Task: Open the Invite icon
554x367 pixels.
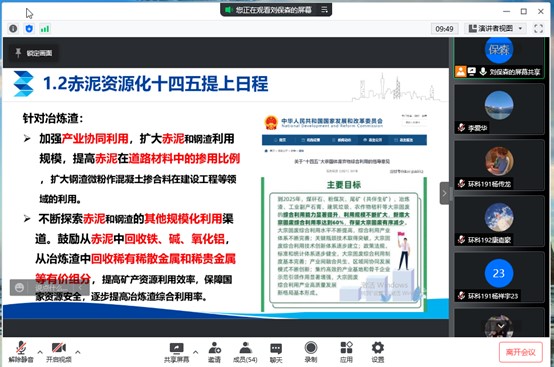Action: [214, 352]
